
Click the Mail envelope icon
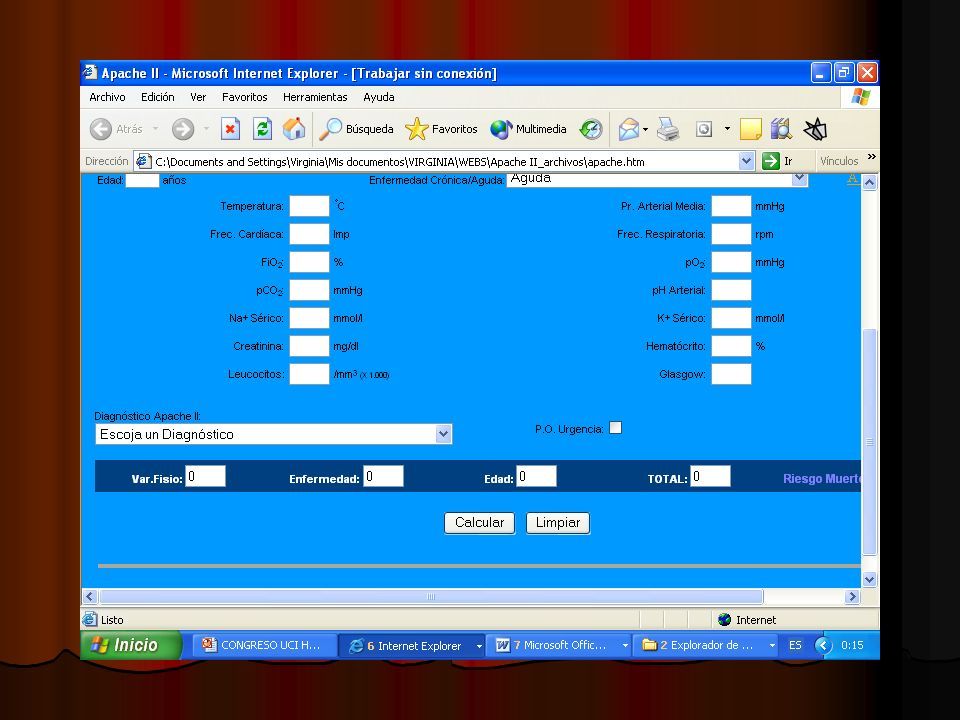(x=628, y=129)
